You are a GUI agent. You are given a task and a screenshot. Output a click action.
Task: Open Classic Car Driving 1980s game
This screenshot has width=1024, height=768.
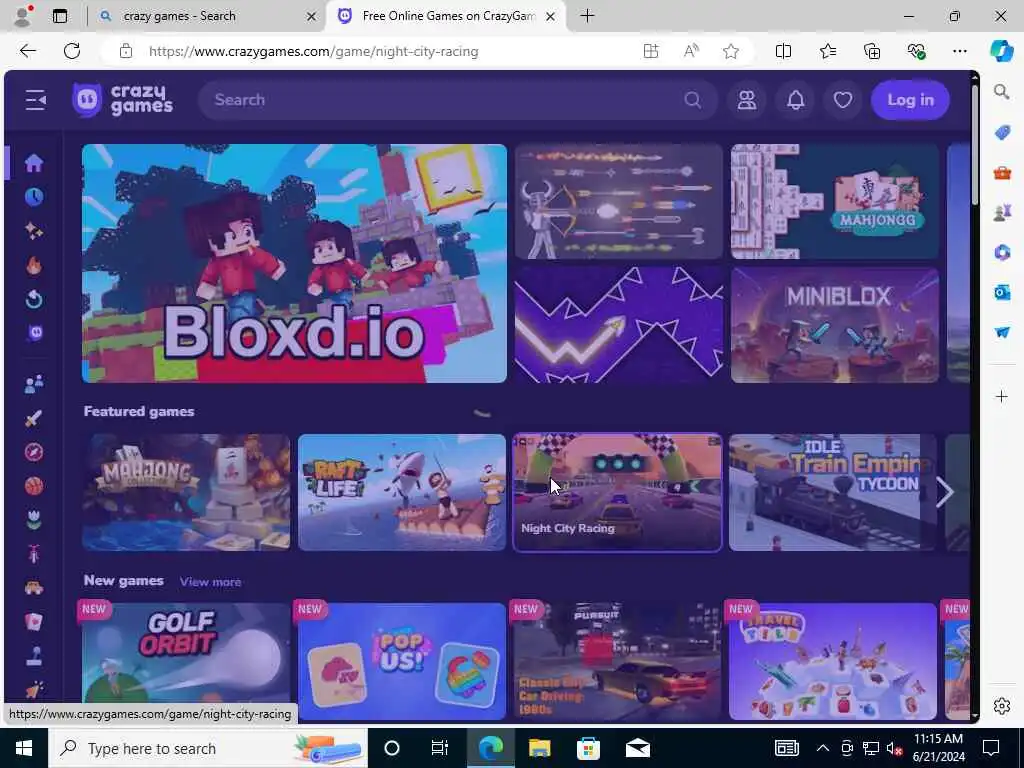click(618, 661)
